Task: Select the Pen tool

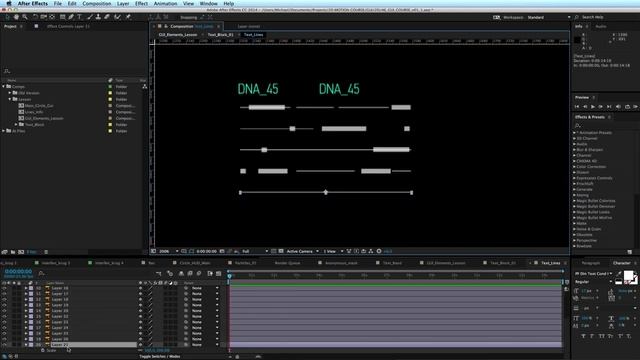Action: pos(71,17)
